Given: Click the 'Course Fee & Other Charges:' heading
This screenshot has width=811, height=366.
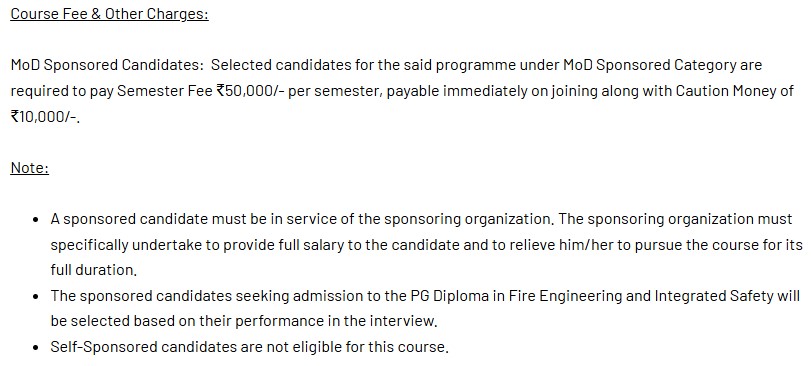Looking at the screenshot, I should (x=109, y=14).
